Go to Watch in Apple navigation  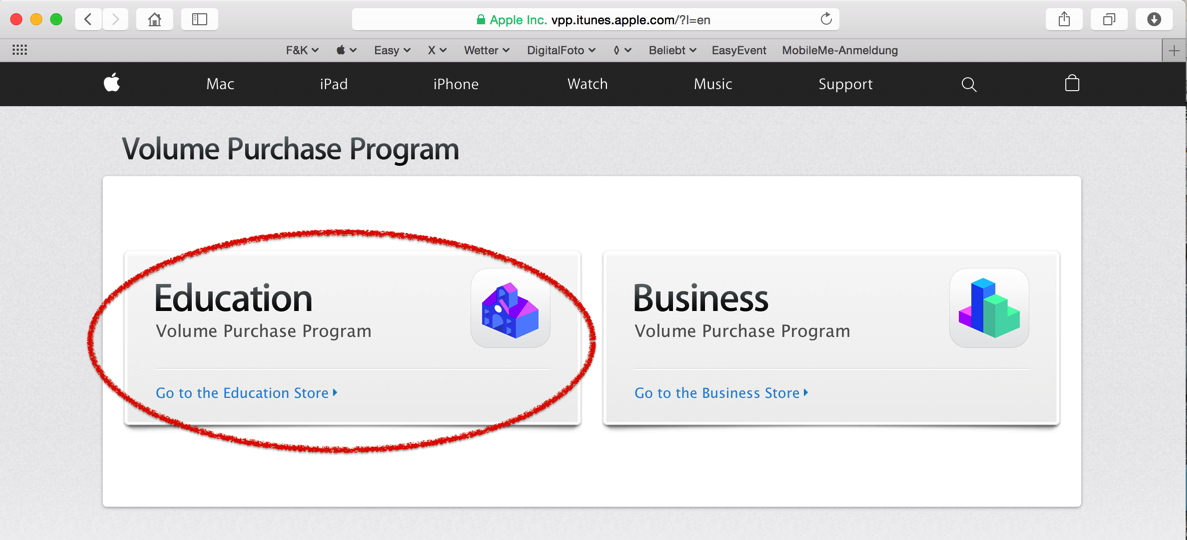[587, 84]
